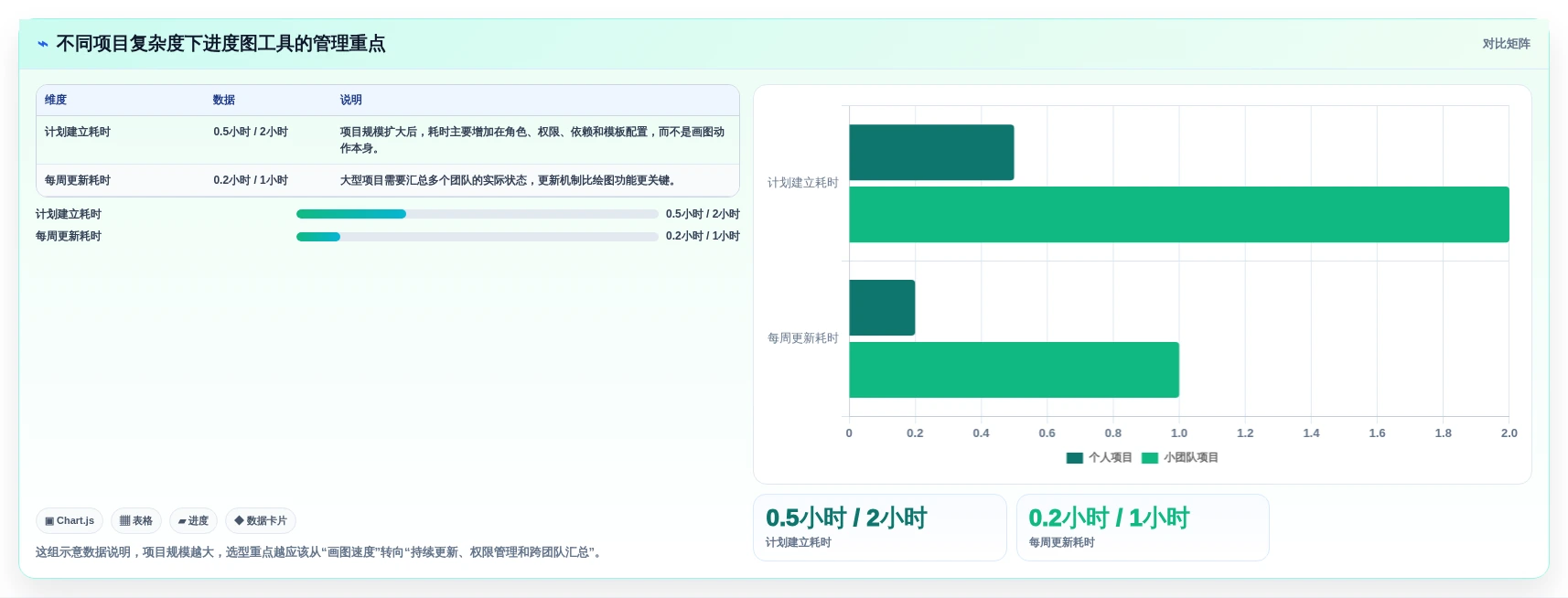Viewport: 1568px width, 598px height.
Task: Click the dark teal 每周更新耗时 chart bar
Action: (x=882, y=308)
